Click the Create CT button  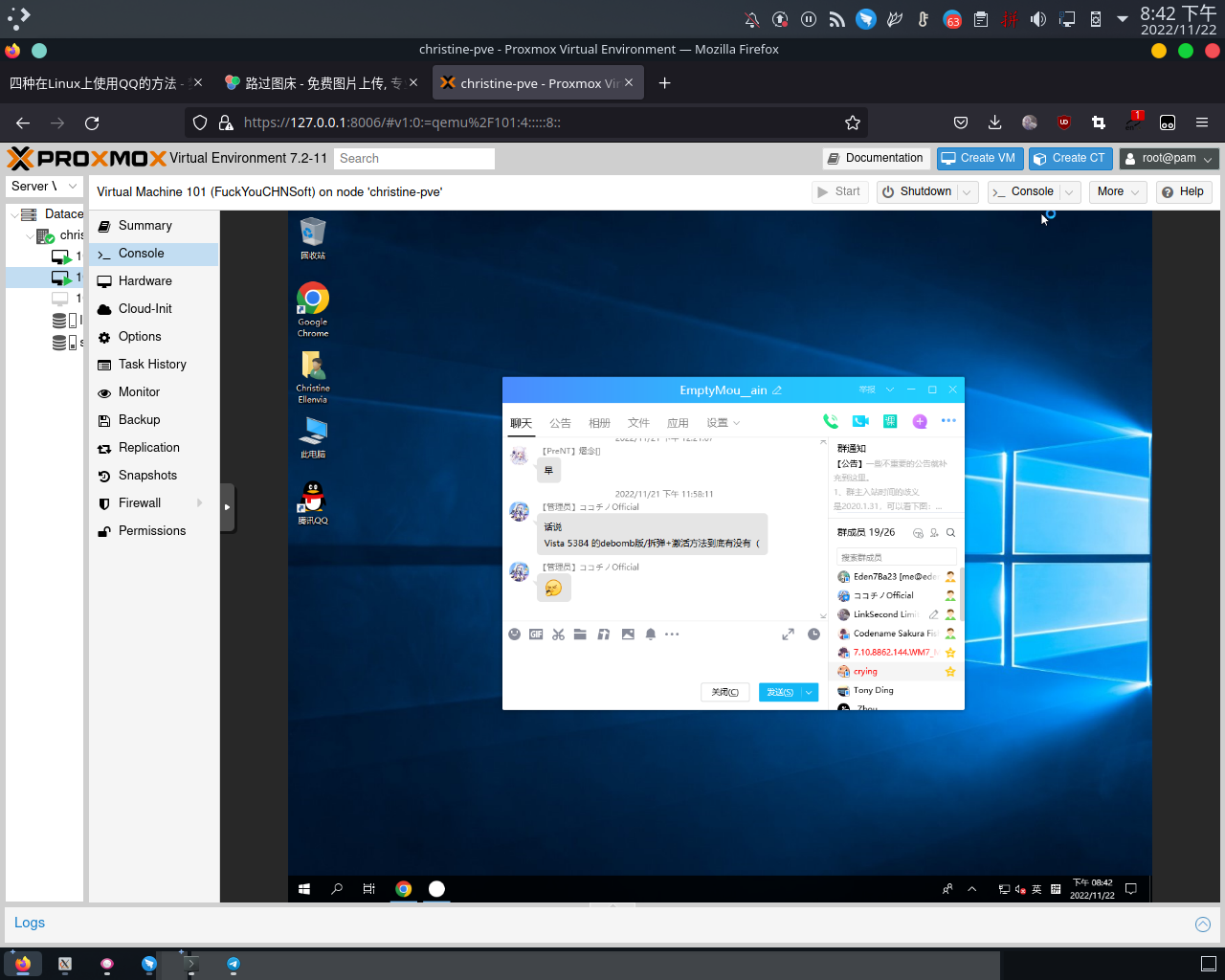[1070, 159]
